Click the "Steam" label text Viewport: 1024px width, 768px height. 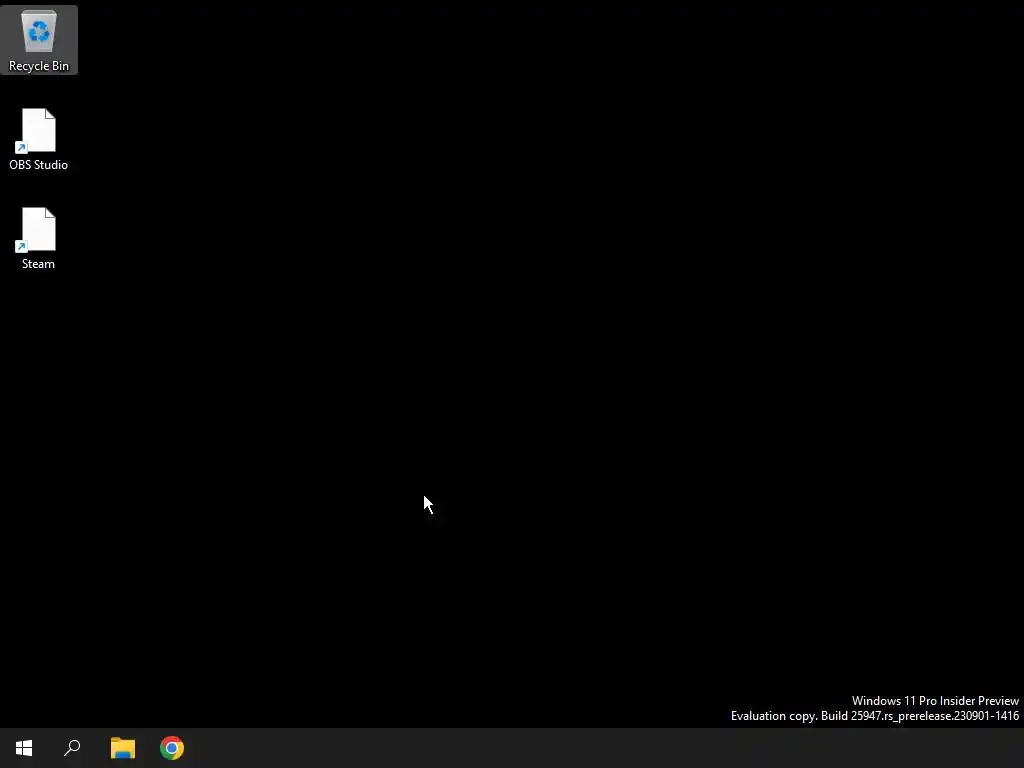click(39, 264)
